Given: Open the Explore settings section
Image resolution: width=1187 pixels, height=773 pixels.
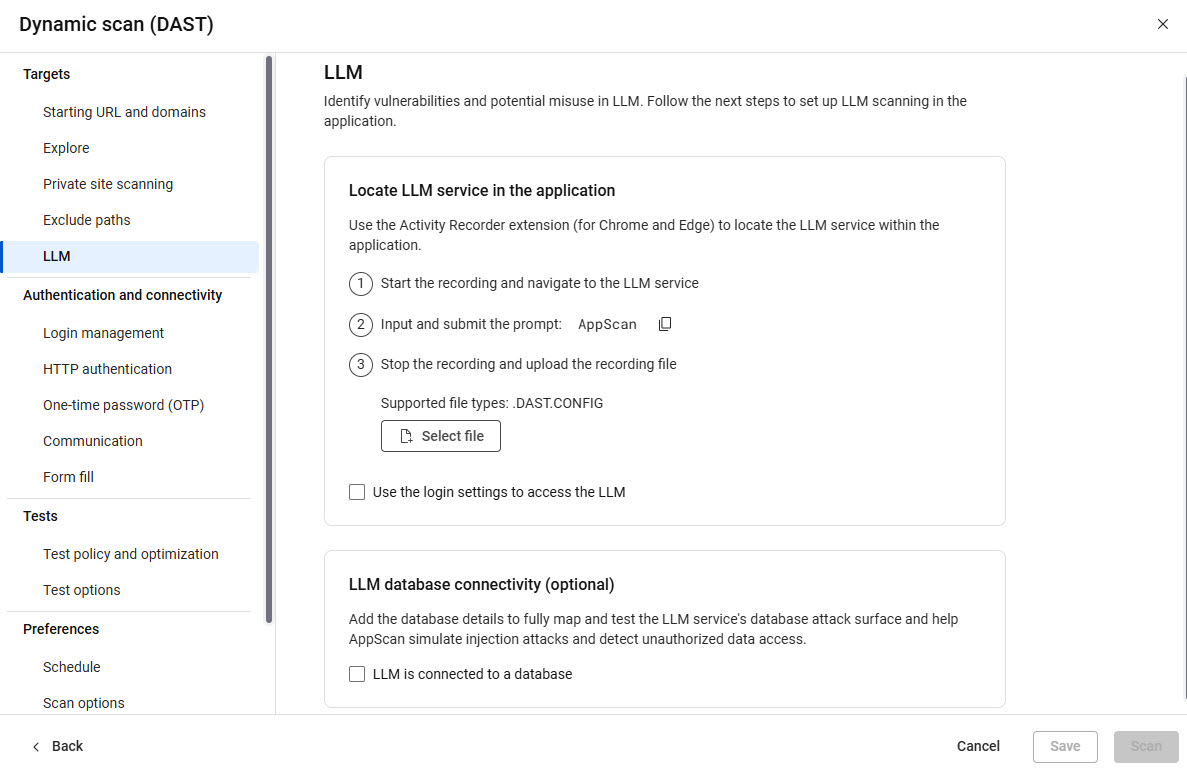Looking at the screenshot, I should [66, 147].
